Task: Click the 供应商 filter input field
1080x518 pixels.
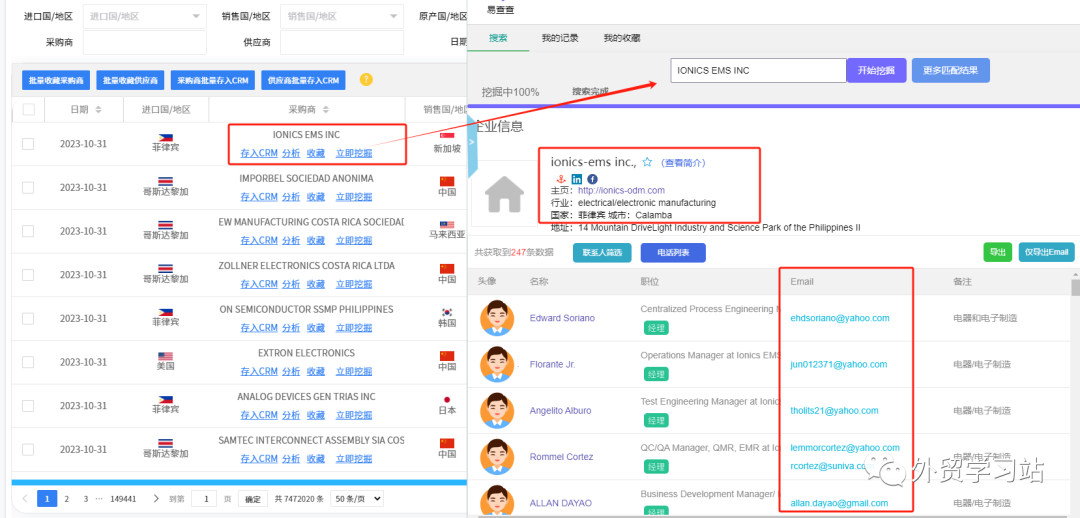Action: (342, 42)
